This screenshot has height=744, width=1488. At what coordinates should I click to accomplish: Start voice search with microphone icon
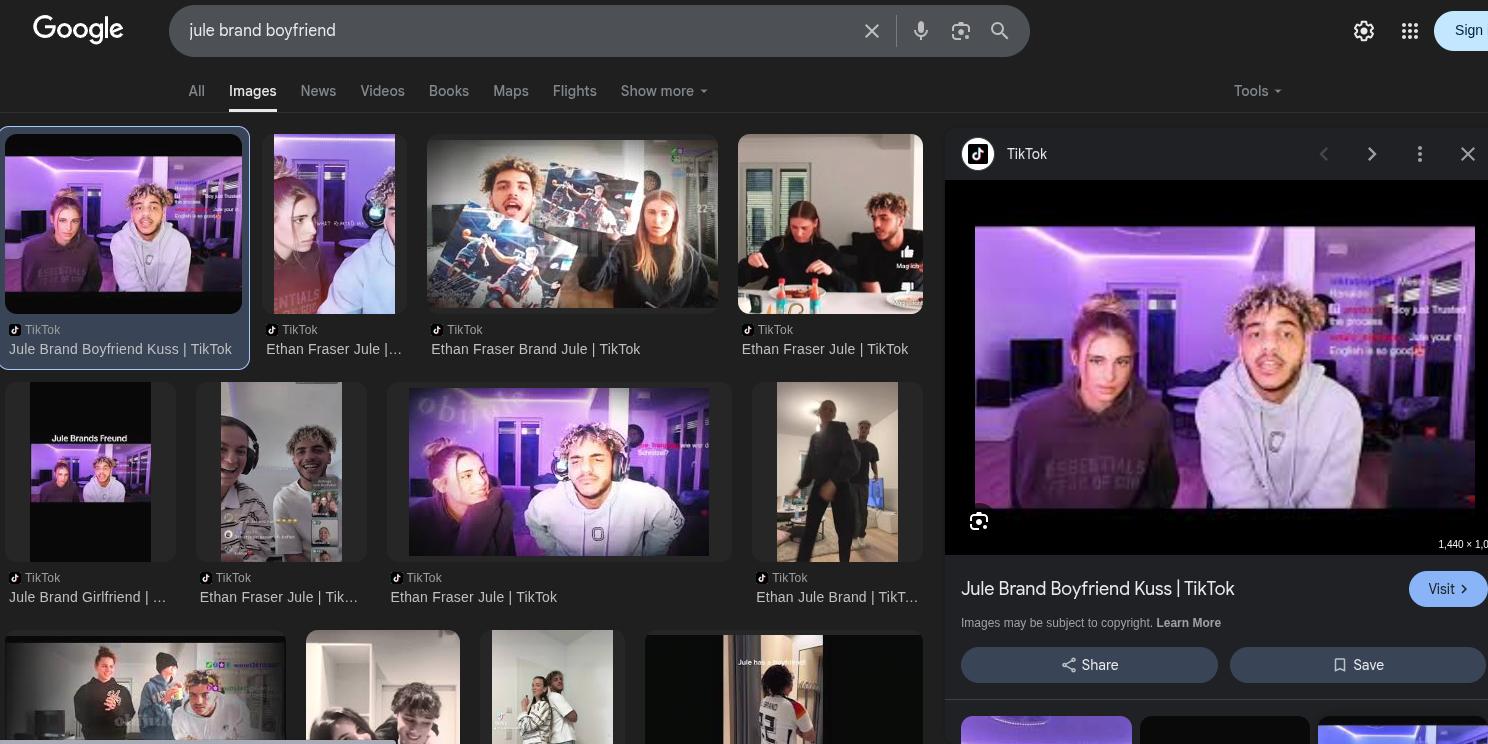pos(921,31)
